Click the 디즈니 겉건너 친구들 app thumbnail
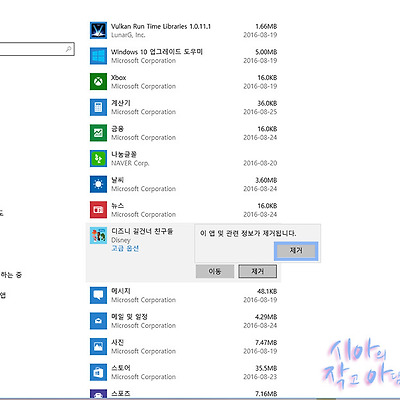This screenshot has height=400, width=400. [x=98, y=236]
